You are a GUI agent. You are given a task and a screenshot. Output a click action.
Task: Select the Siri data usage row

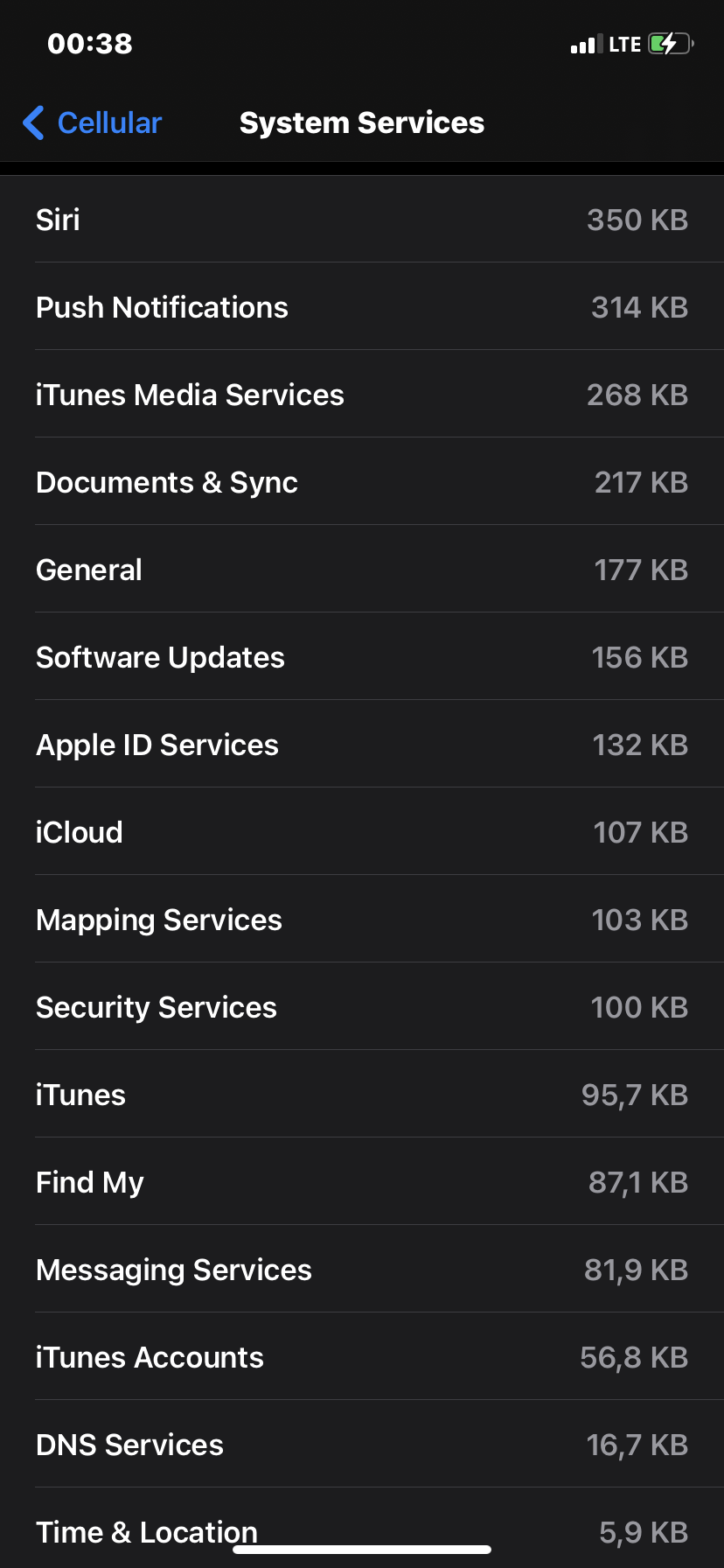tap(362, 220)
